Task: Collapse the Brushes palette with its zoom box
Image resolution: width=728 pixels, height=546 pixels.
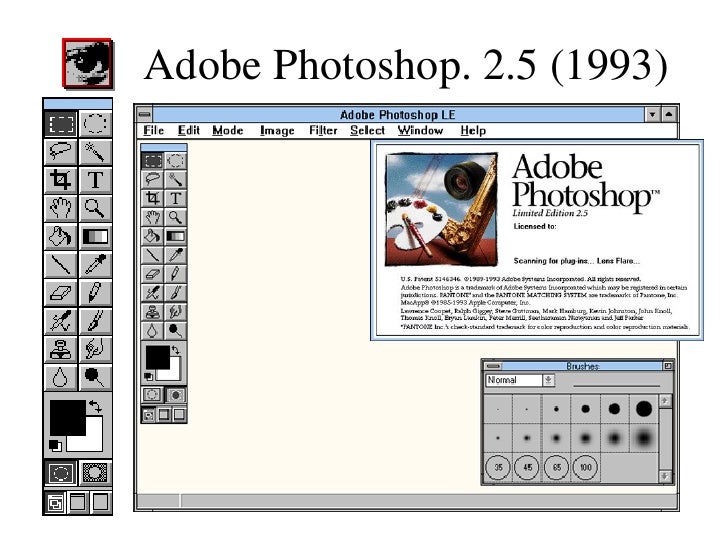Action: (x=668, y=366)
